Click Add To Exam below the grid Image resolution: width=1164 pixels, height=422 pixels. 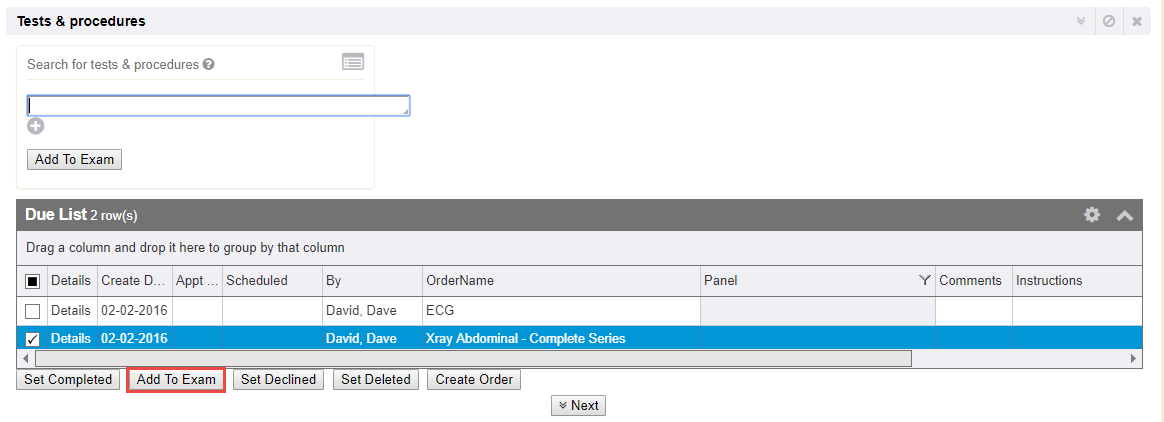(x=176, y=380)
